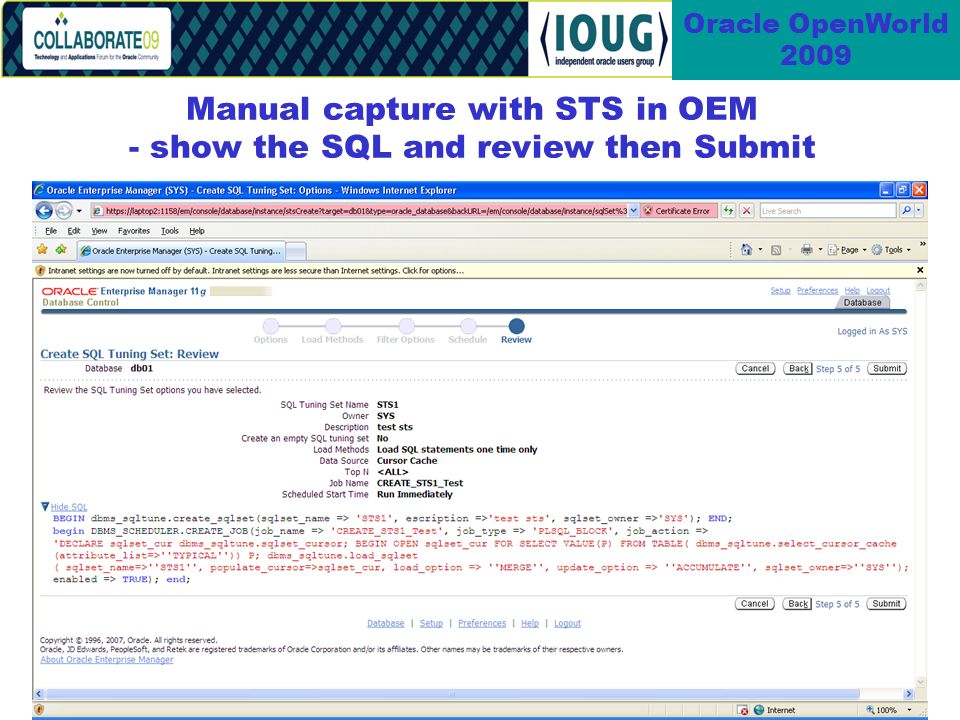The image size is (960, 720).
Task: Click the horizontal scrollbar right arrow
Action: 908,694
